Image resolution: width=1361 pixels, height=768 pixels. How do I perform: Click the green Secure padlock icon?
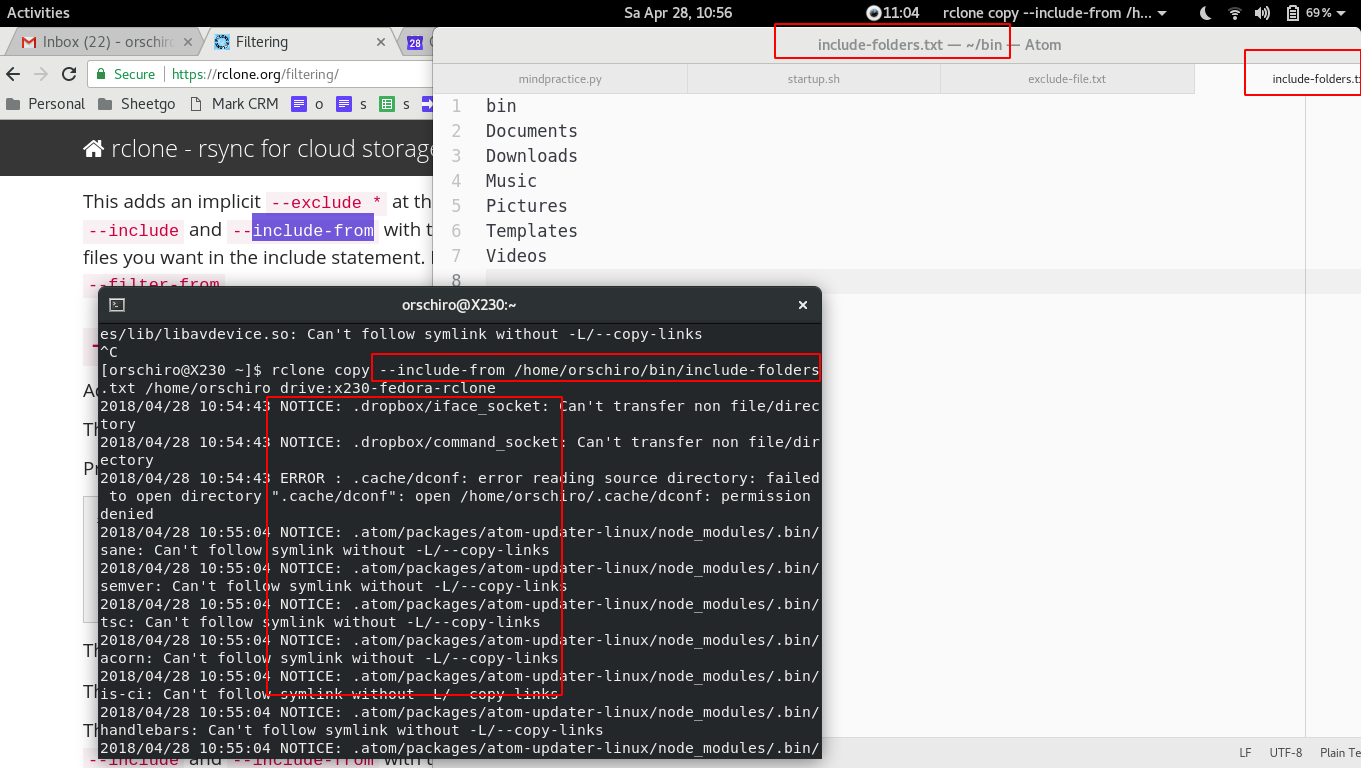click(102, 74)
